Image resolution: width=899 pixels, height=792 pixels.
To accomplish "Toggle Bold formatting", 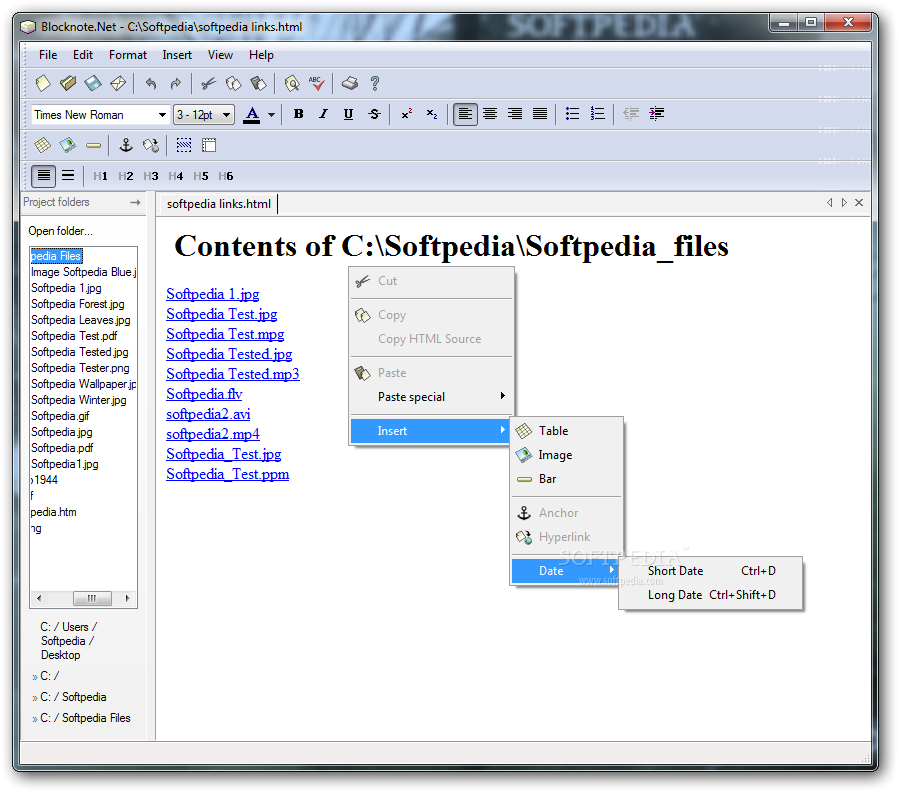I will (298, 114).
